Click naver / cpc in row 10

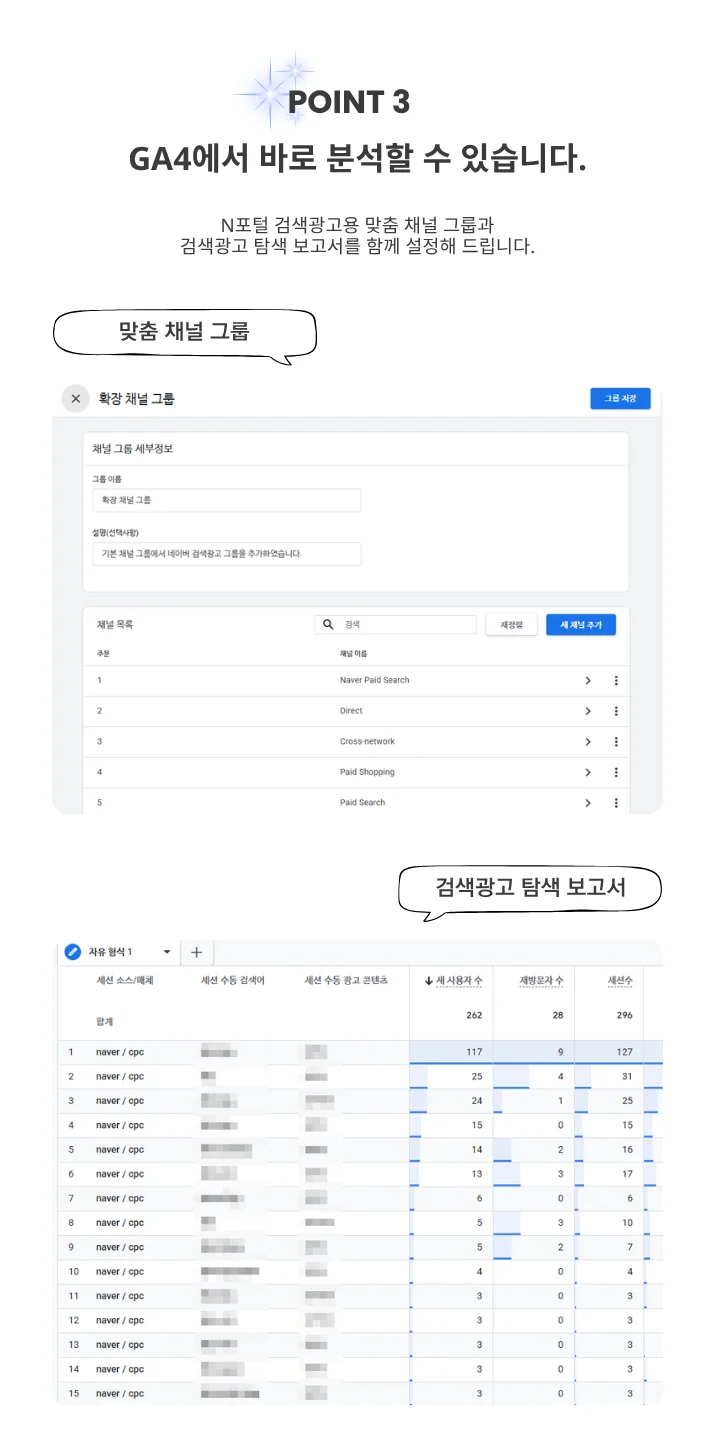(x=120, y=1272)
